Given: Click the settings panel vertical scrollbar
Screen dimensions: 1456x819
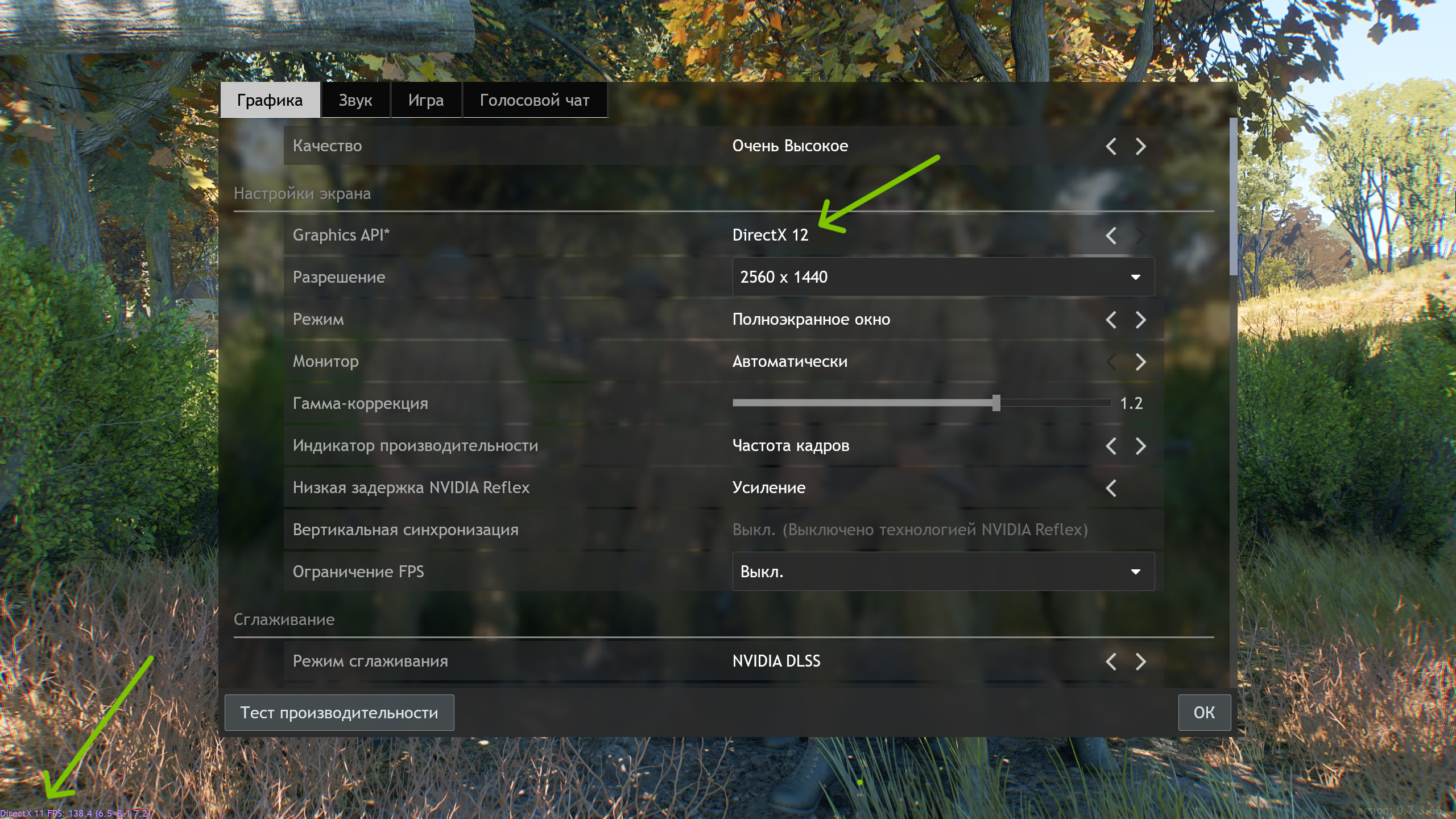Looking at the screenshot, I should 1232,197.
